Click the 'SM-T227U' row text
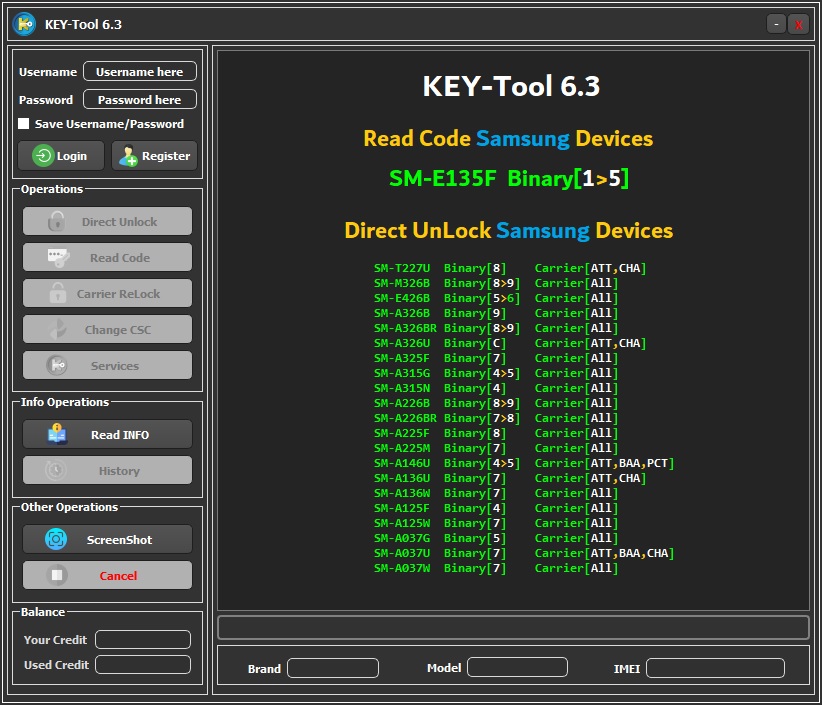The height and width of the screenshot is (705, 822). (402, 268)
